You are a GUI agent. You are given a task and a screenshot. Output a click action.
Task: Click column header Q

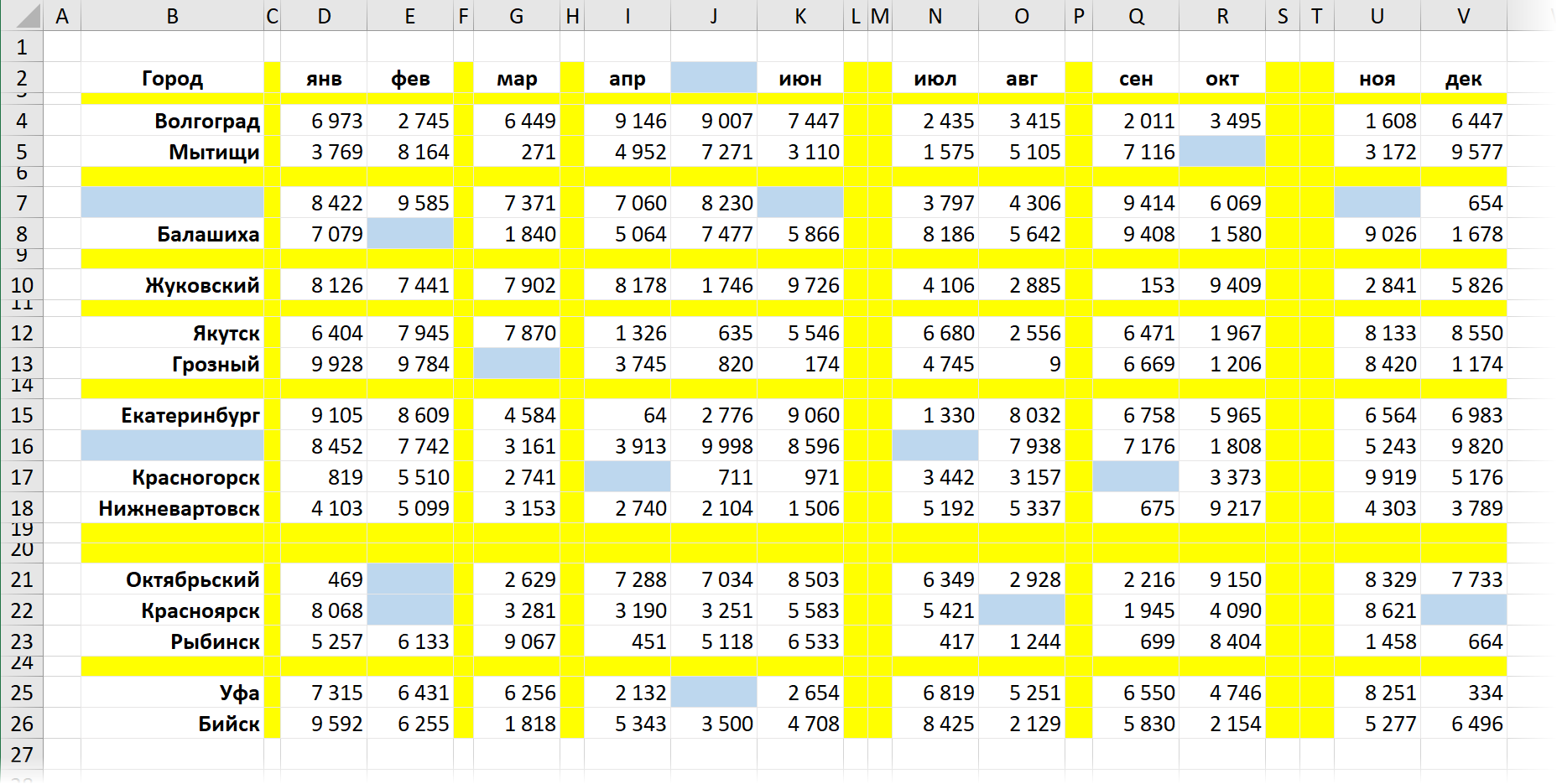[1136, 16]
